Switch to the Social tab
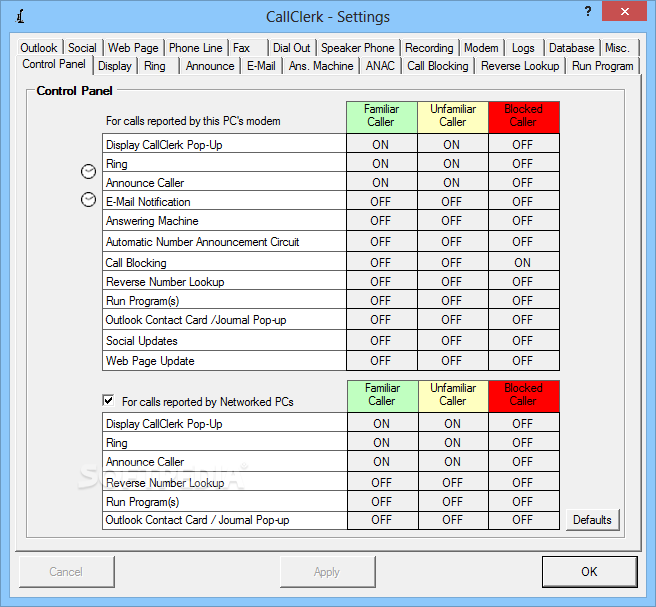 point(82,48)
